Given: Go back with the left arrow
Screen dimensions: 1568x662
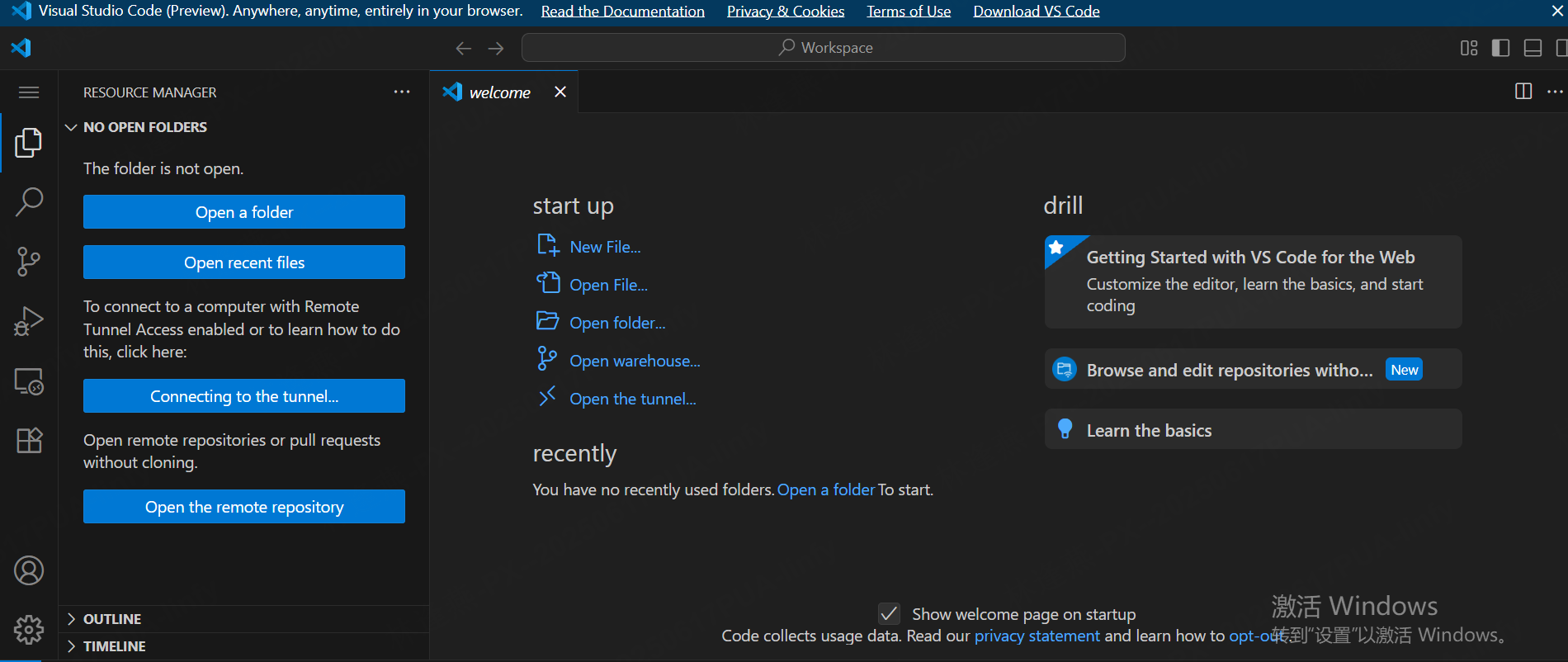Looking at the screenshot, I should point(464,49).
